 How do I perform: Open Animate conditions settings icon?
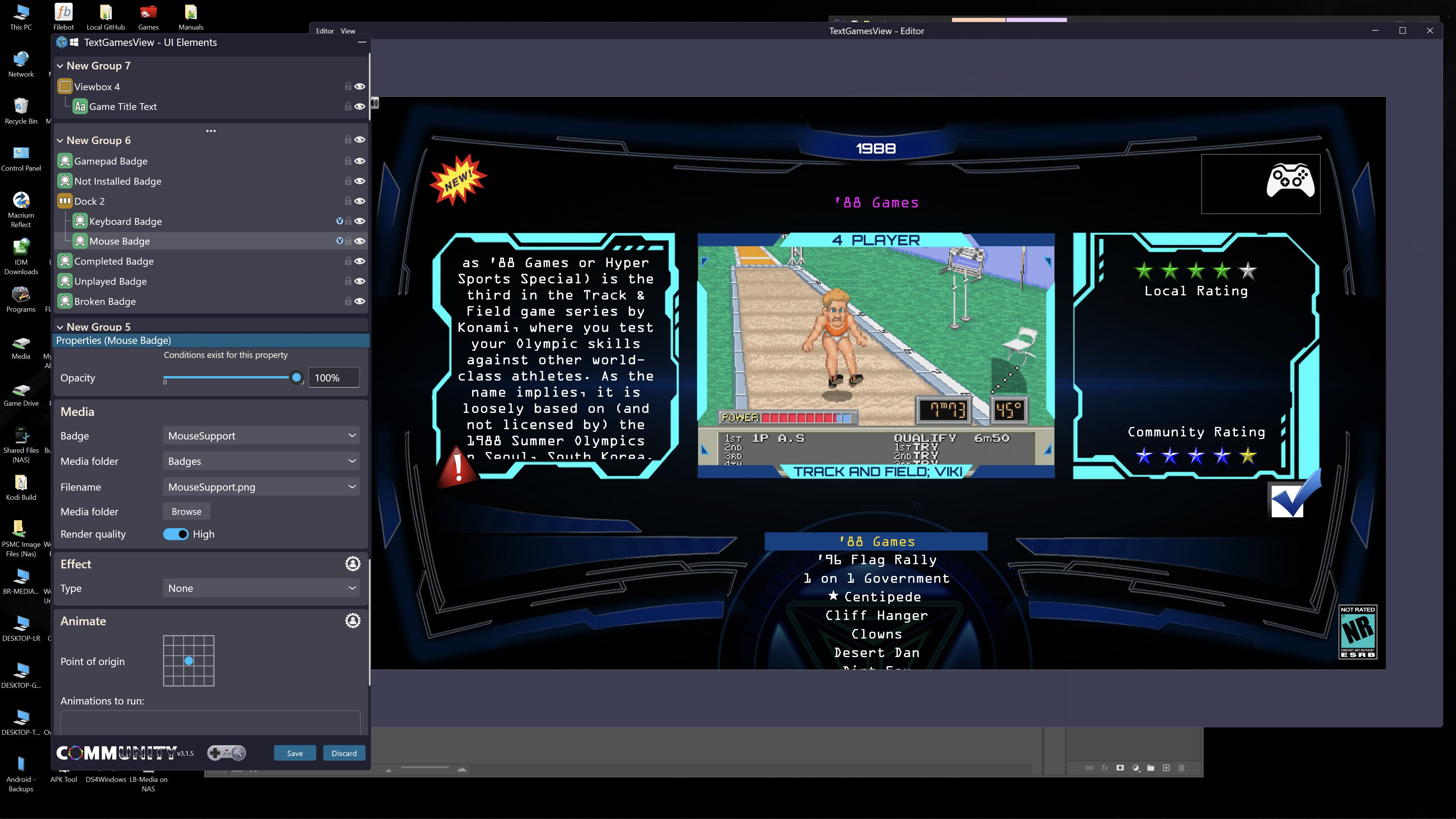[353, 621]
